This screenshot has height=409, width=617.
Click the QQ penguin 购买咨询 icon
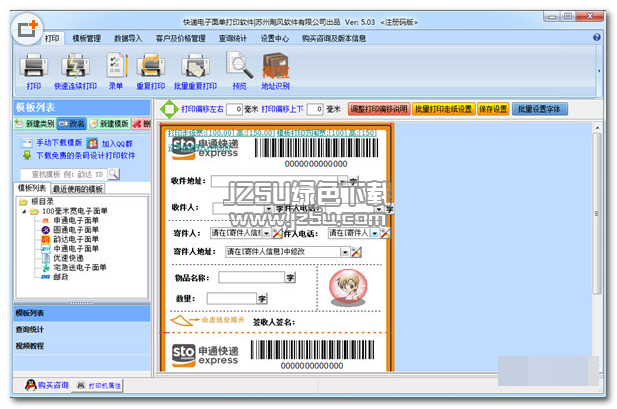coord(31,385)
